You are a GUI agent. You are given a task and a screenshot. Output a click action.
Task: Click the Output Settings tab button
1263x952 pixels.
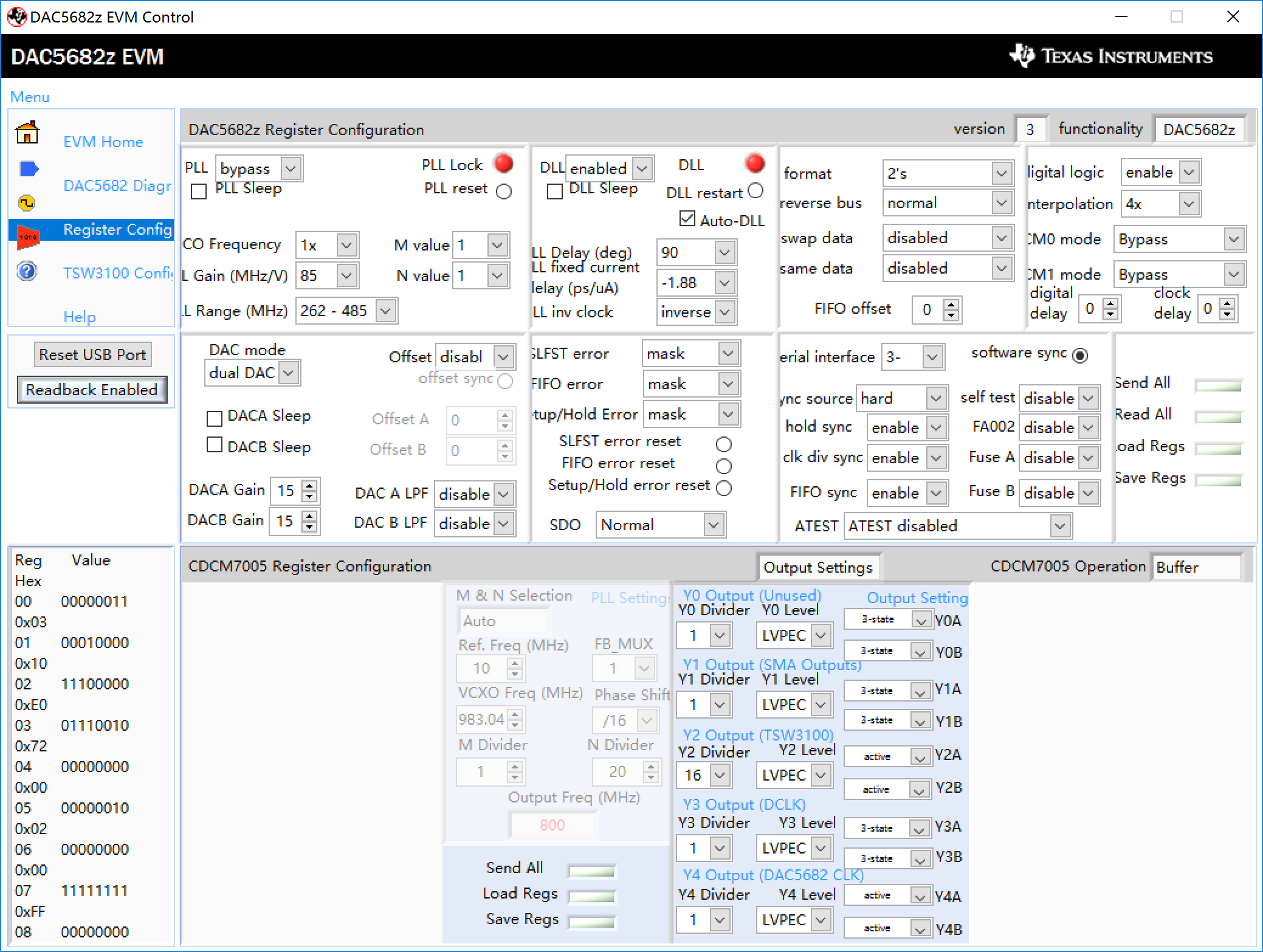[818, 567]
